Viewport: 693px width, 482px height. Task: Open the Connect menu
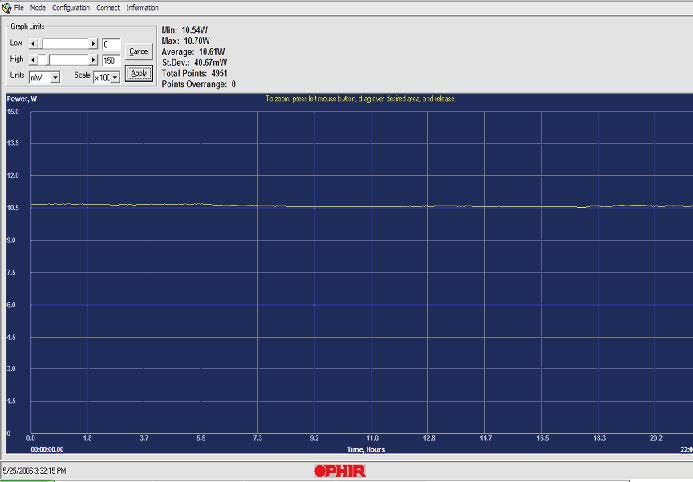(x=108, y=7)
